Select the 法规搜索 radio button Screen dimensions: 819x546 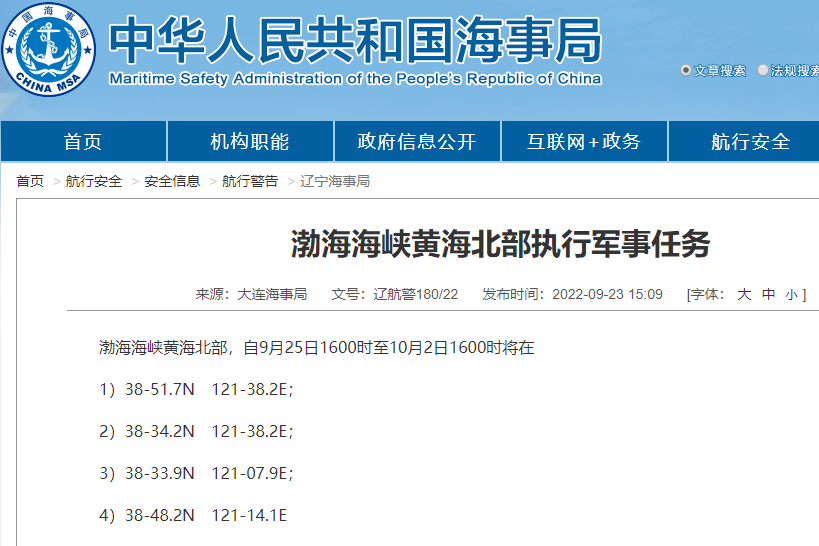tap(763, 70)
